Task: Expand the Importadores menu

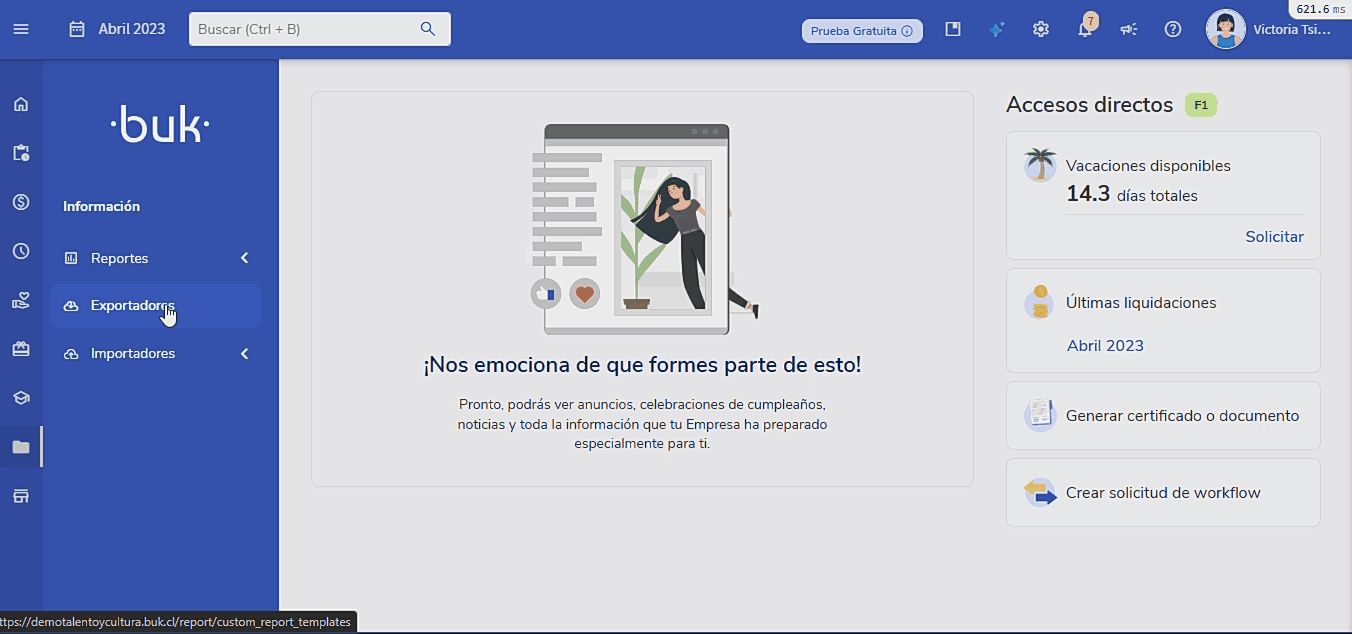Action: [156, 353]
